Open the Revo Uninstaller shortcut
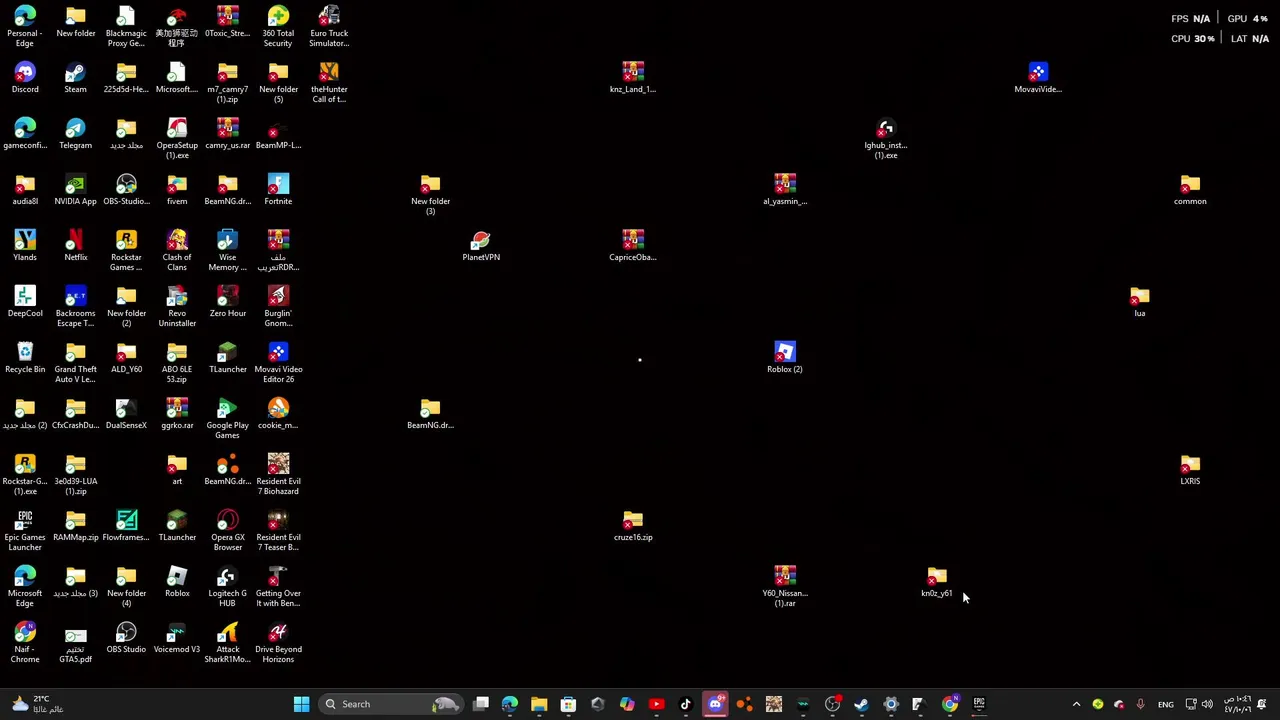Image resolution: width=1280 pixels, height=720 pixels. [177, 306]
